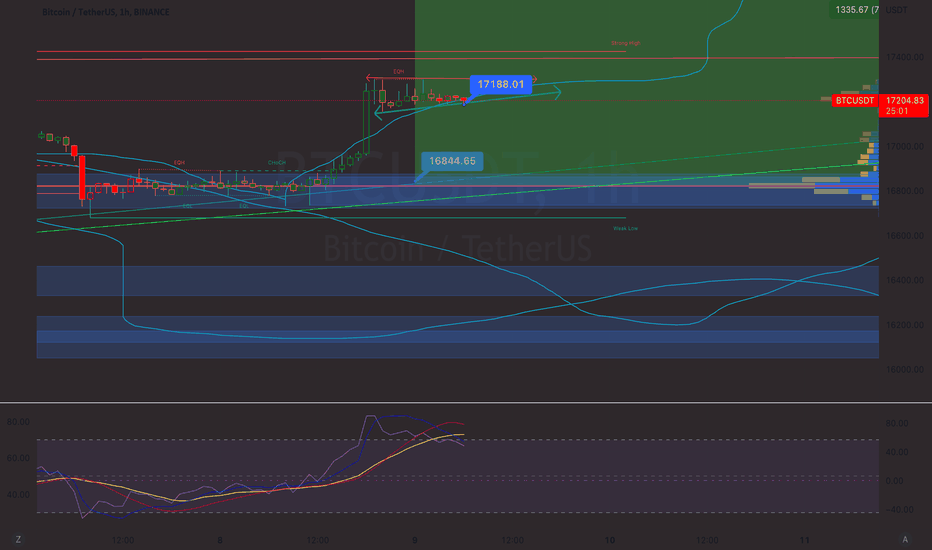
Task: Click the 60.00 left indicator scale value
Action: coord(18,458)
